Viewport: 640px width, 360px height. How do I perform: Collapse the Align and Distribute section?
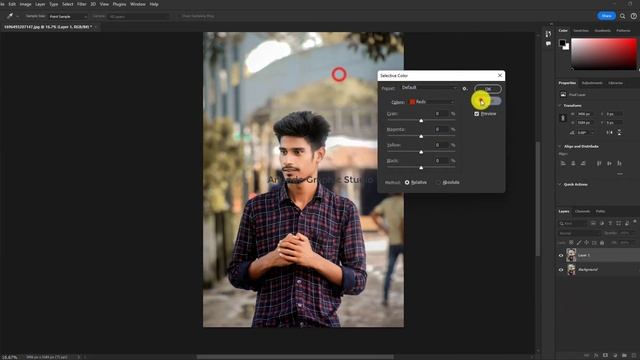pyautogui.click(x=560, y=146)
